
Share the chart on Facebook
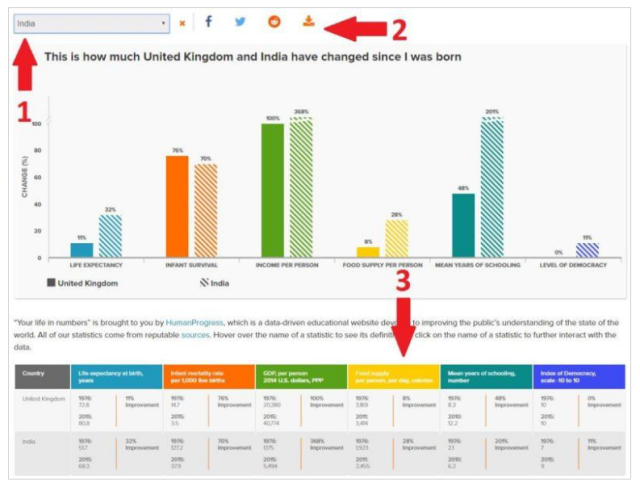pos(209,22)
